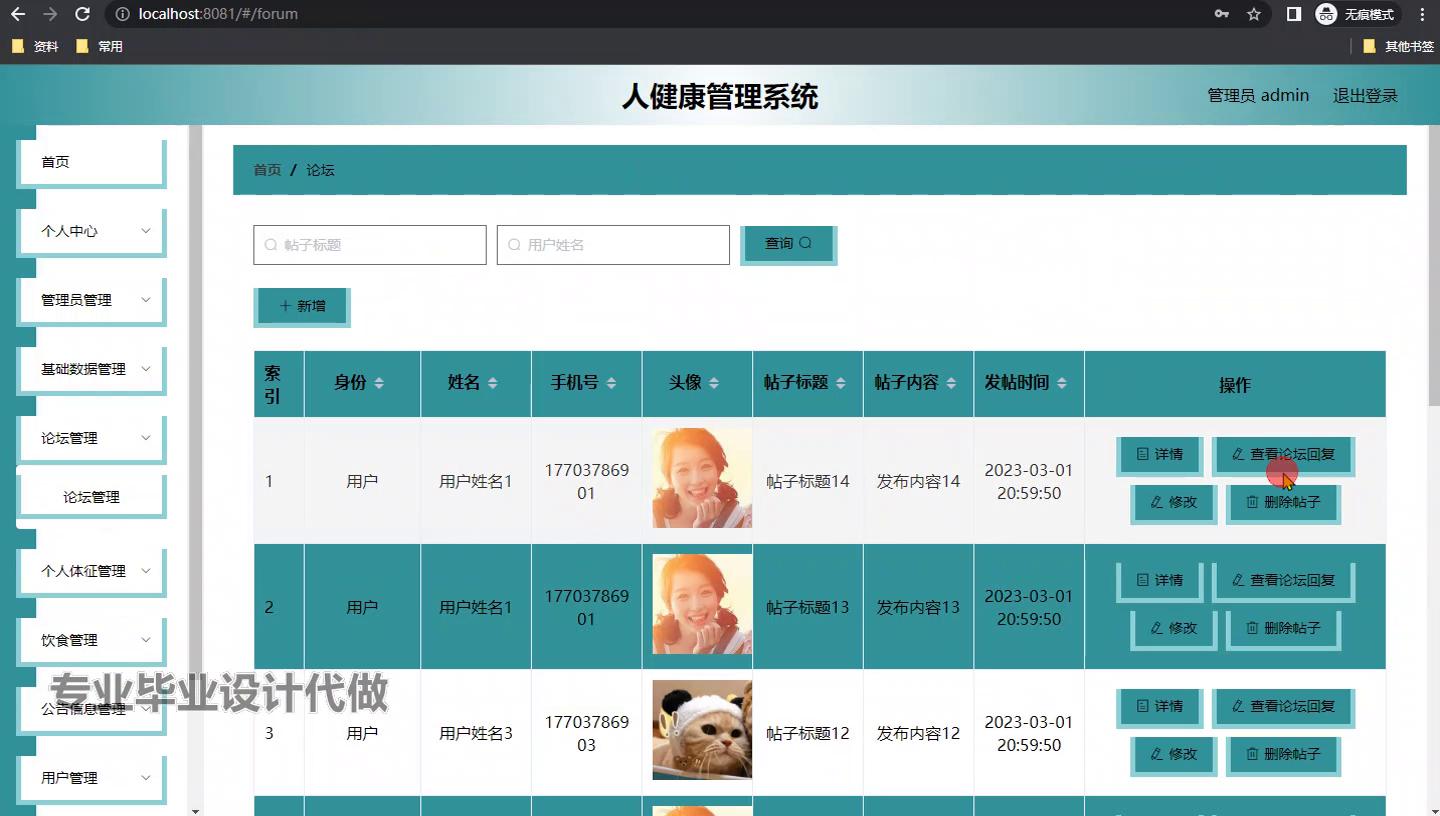Expand the 公告信息管理 sidebar menu
Screen dimensions: 1440x816
[91, 709]
